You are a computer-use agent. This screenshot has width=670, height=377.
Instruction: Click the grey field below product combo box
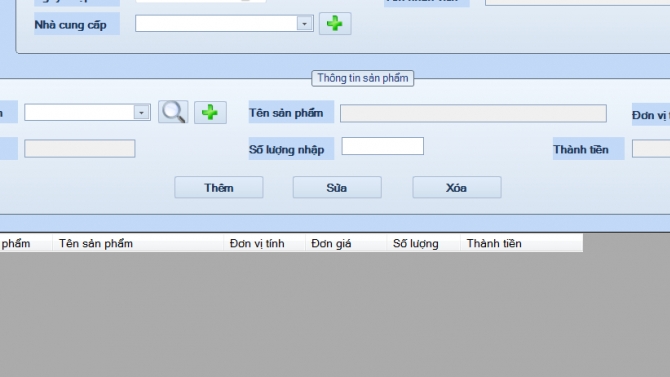tap(79, 148)
